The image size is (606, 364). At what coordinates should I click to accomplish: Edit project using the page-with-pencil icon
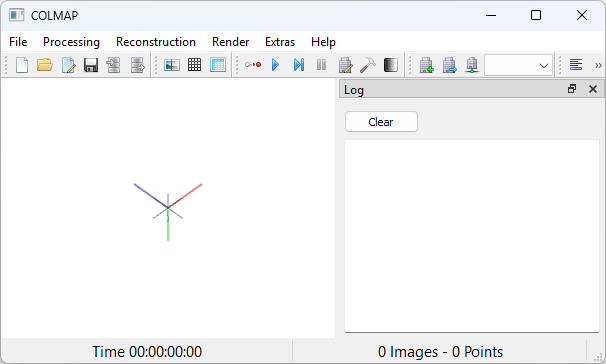[x=68, y=65]
